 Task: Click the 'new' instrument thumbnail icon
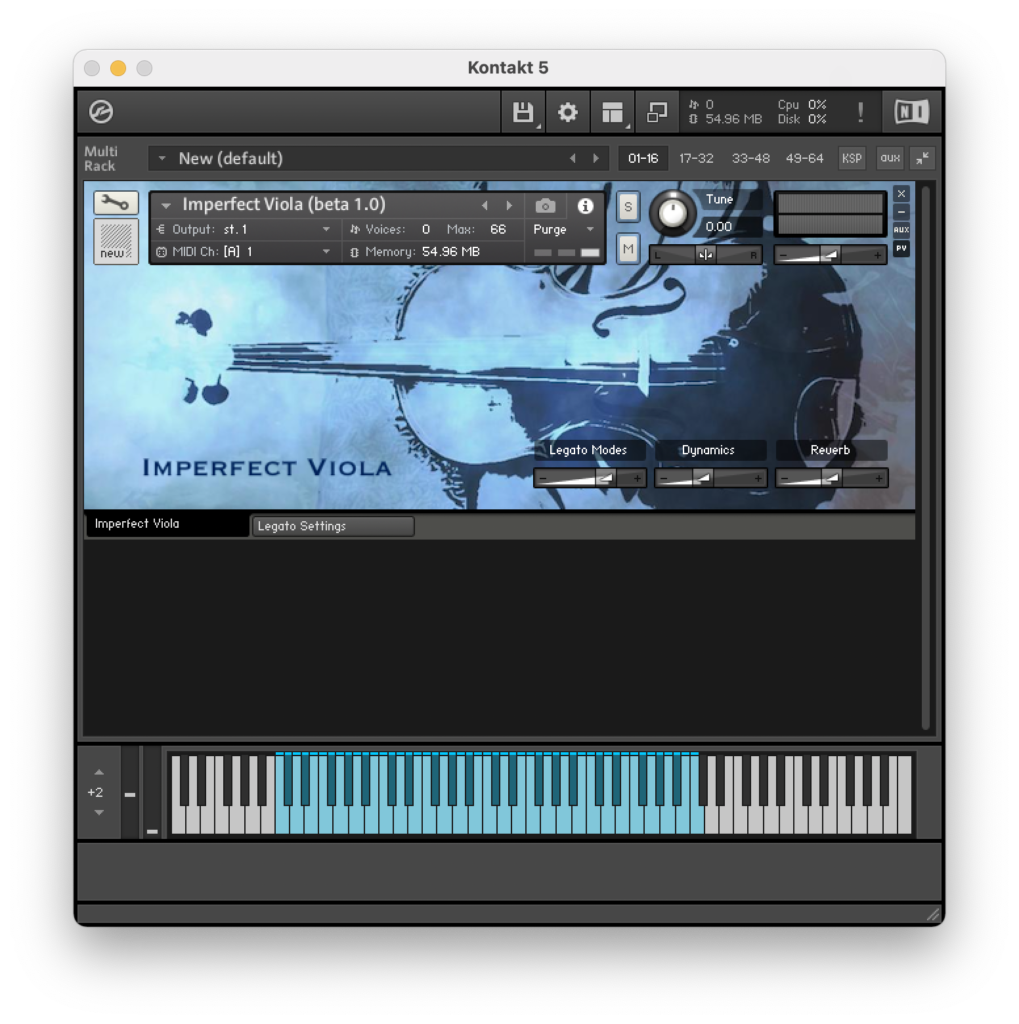pos(116,240)
